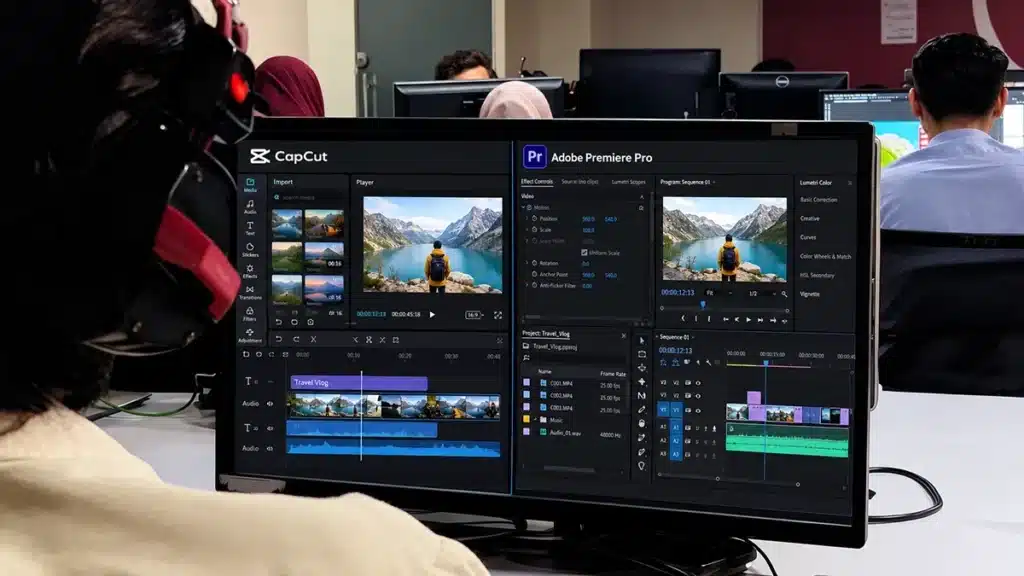Click the fullscreen icon in CapCut Player

(498, 315)
